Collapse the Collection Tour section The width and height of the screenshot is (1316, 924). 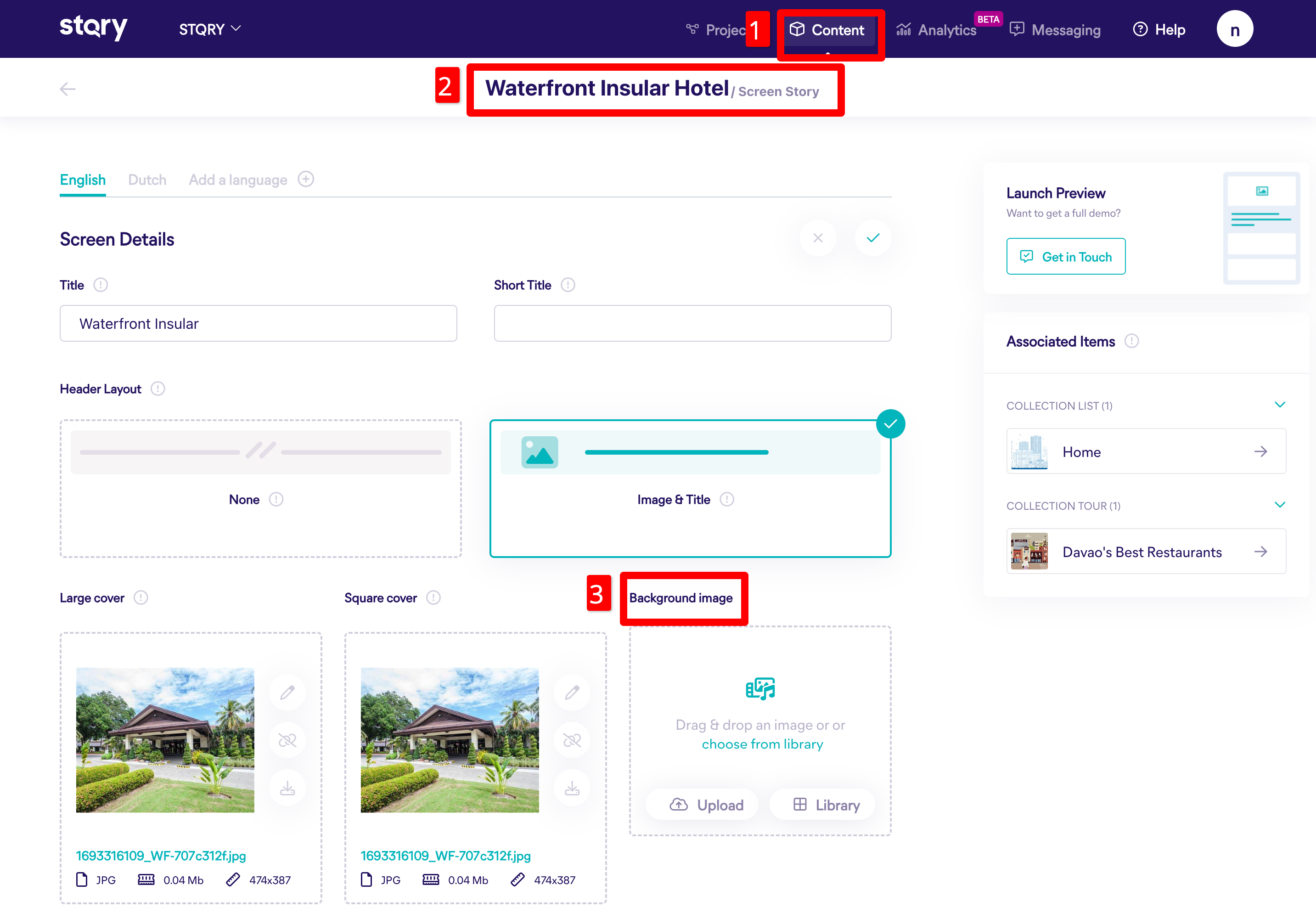point(1279,505)
